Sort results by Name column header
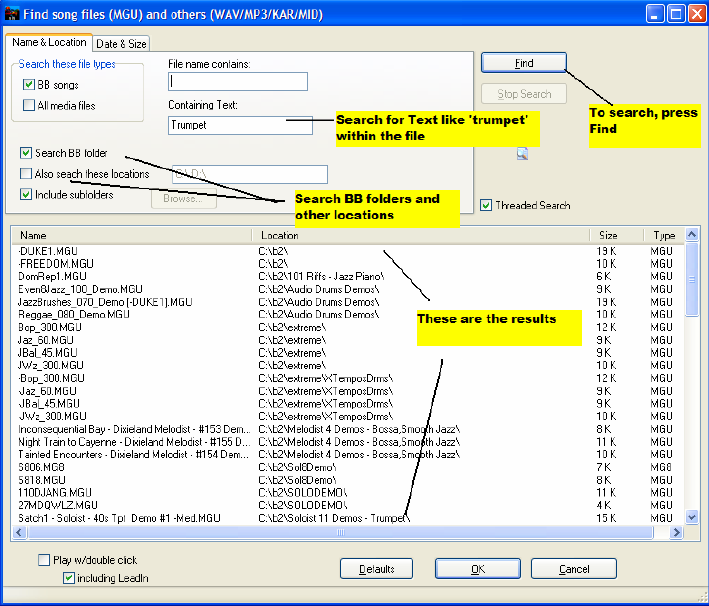Image resolution: width=709 pixels, height=606 pixels. (x=131, y=235)
